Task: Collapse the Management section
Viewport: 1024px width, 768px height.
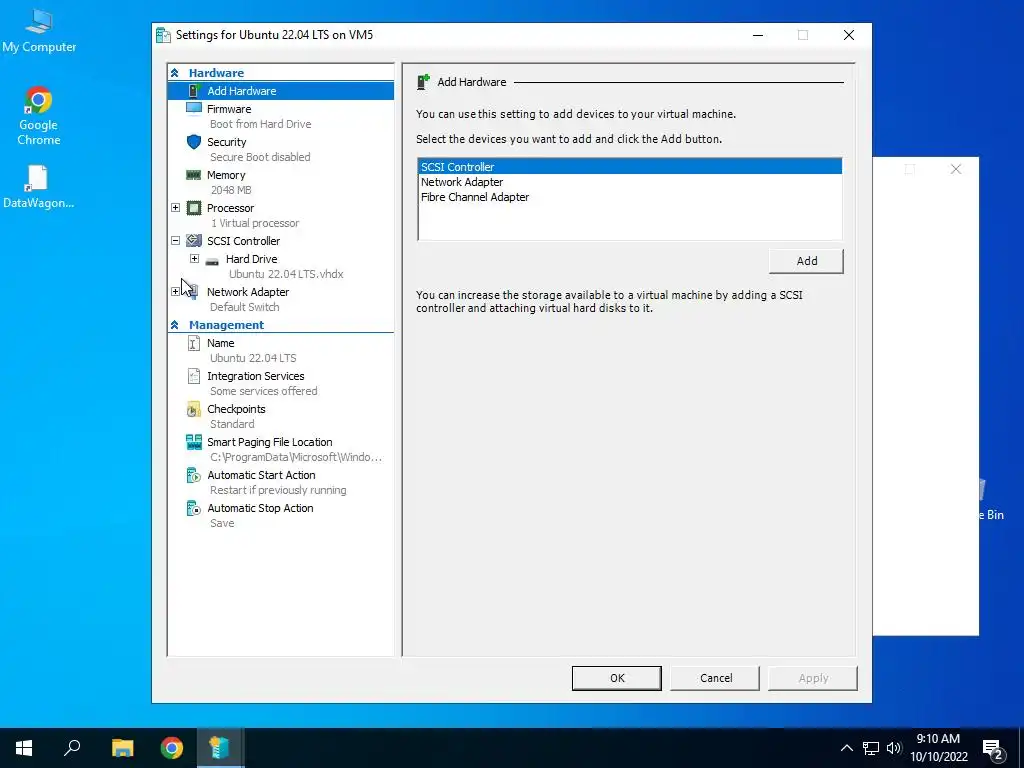Action: click(174, 325)
